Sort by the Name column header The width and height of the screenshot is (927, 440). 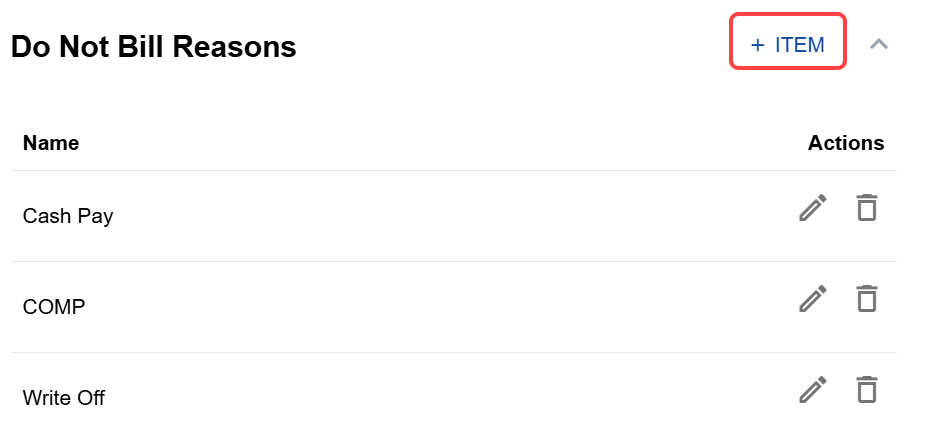51,143
